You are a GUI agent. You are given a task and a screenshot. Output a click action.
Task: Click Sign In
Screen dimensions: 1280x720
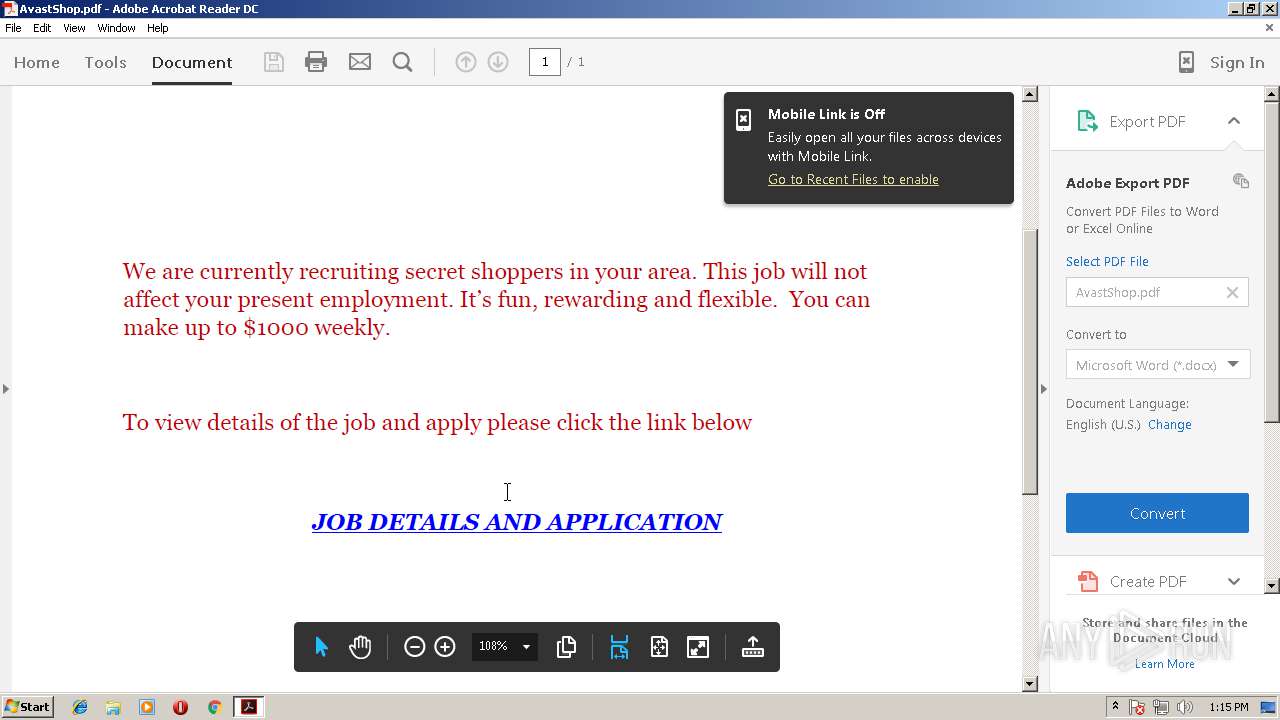tap(1237, 62)
